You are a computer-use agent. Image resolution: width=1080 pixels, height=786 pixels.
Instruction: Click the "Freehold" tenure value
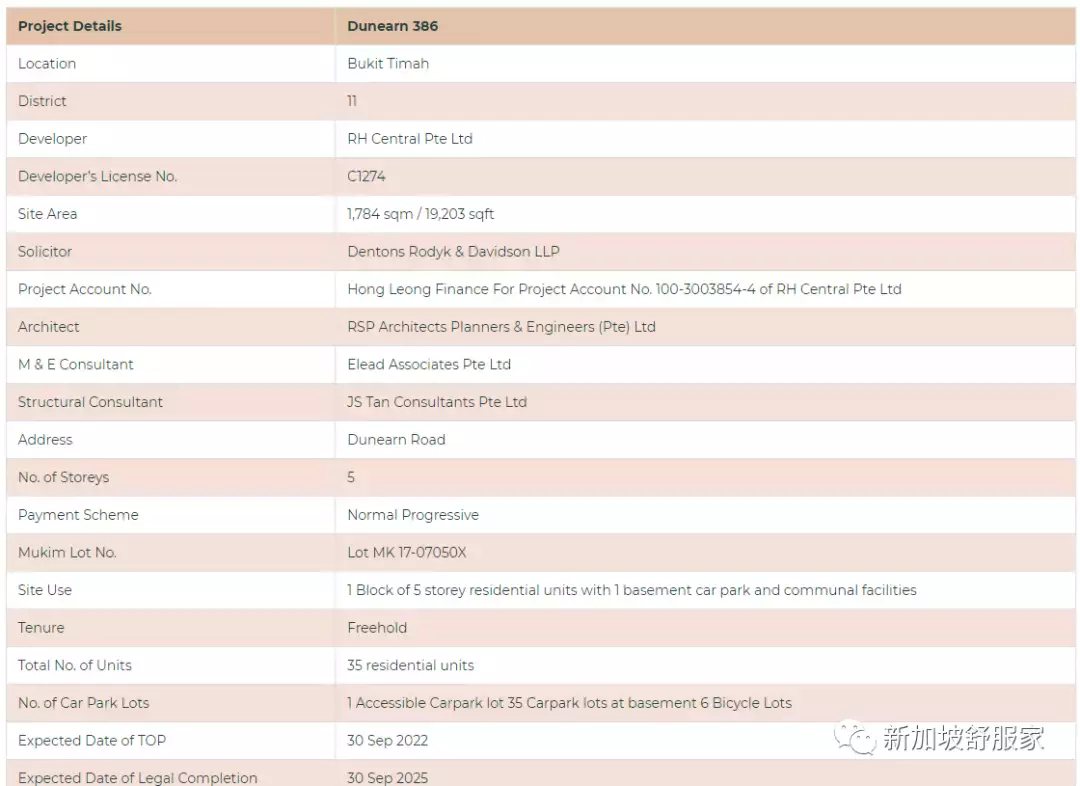click(377, 628)
